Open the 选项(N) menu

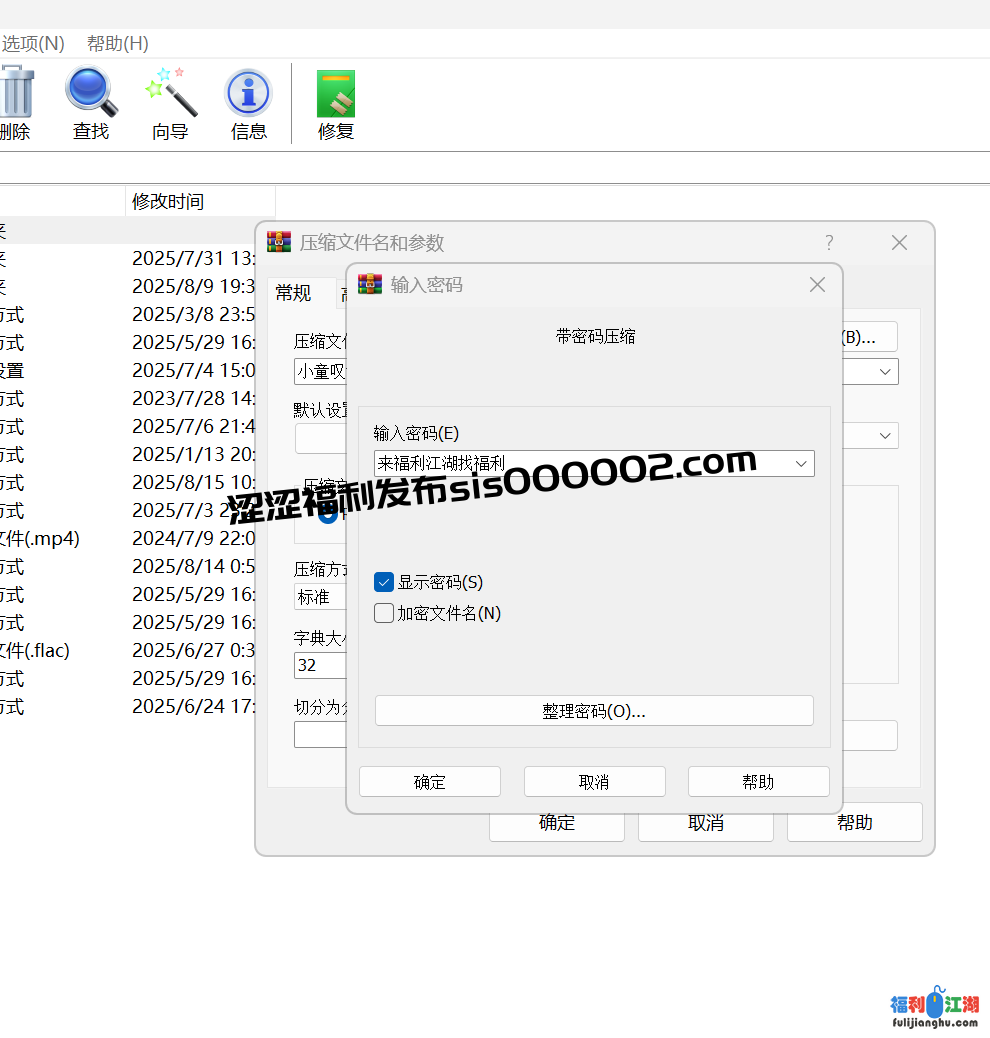click(33, 43)
